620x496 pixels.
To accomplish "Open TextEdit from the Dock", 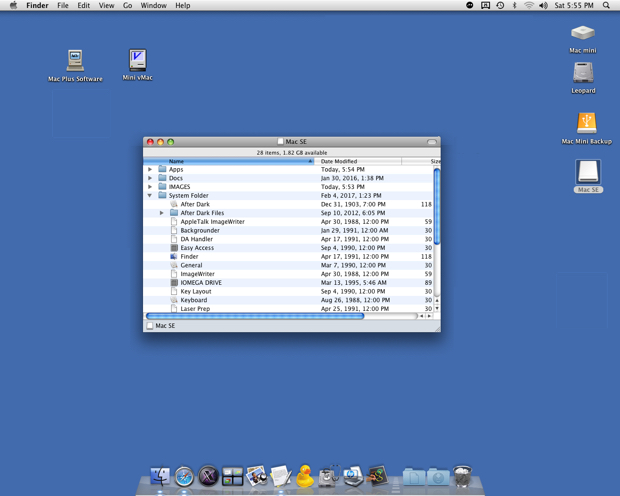I will pos(281,476).
